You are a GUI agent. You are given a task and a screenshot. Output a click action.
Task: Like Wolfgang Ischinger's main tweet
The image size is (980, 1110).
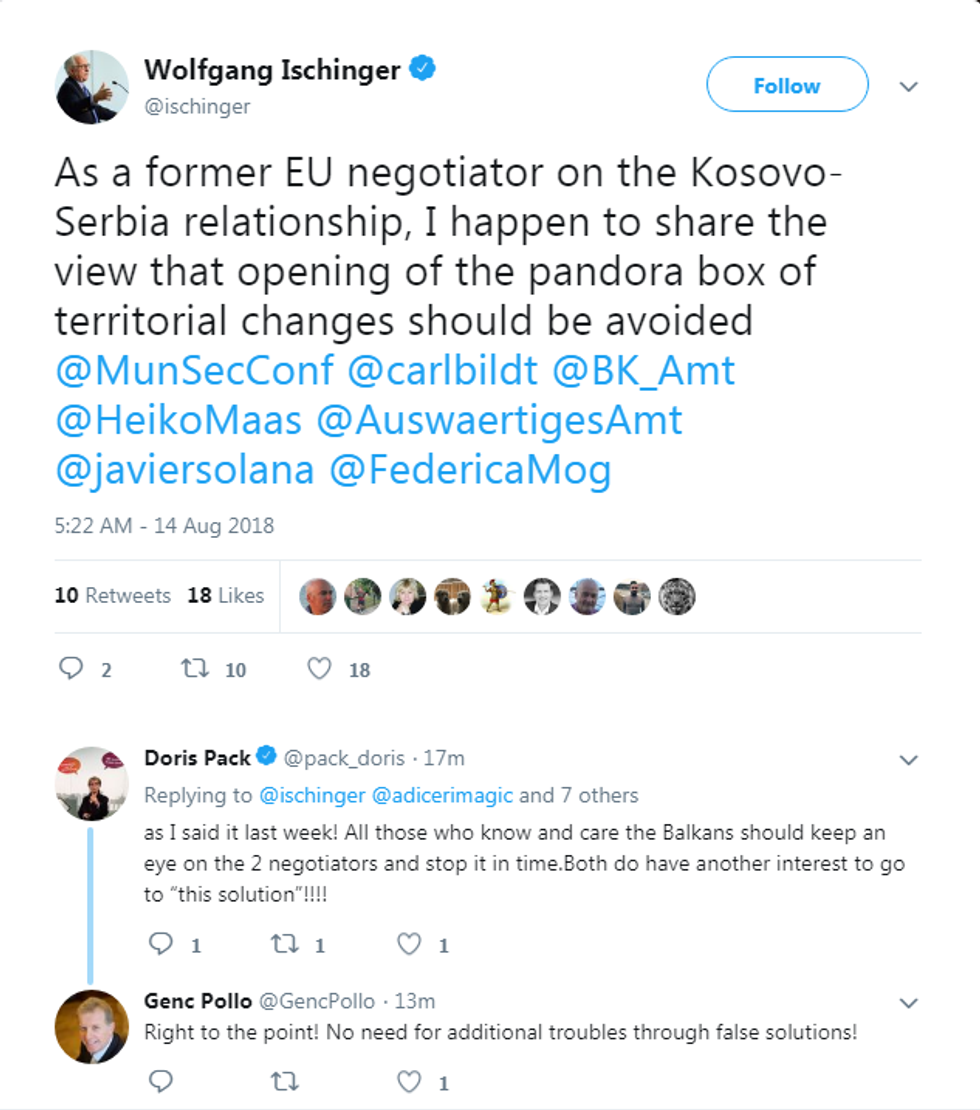point(319,668)
